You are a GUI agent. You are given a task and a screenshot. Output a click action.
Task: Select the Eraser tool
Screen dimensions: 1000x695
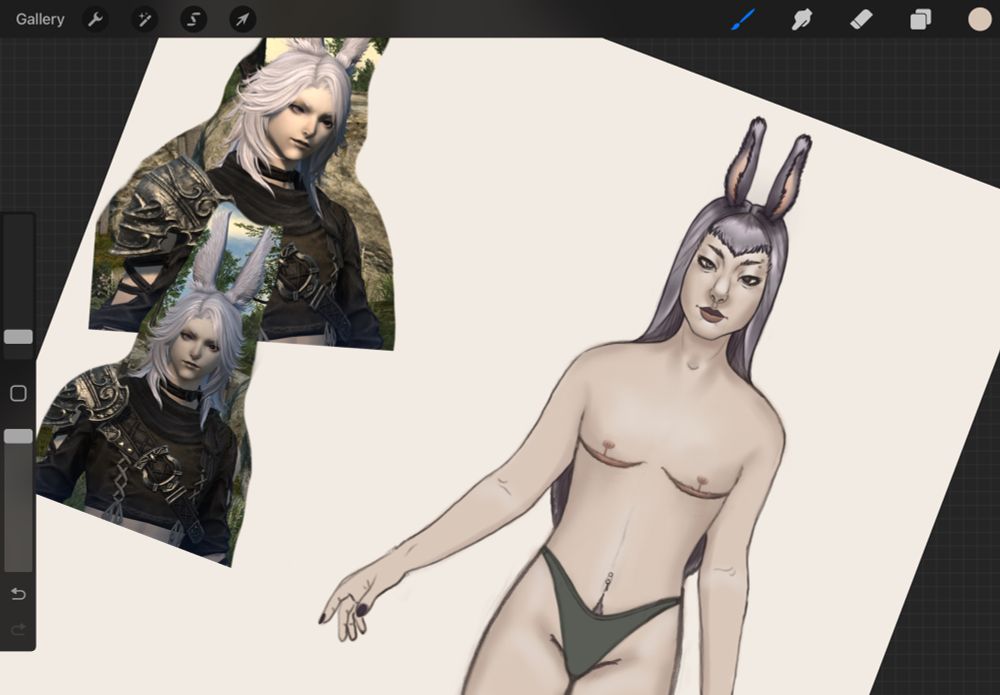point(862,19)
